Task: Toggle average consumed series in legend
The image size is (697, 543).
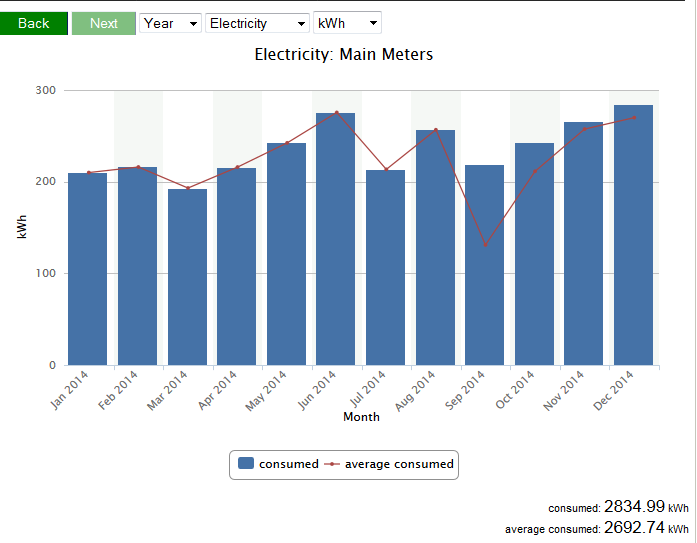Action: coord(398,464)
